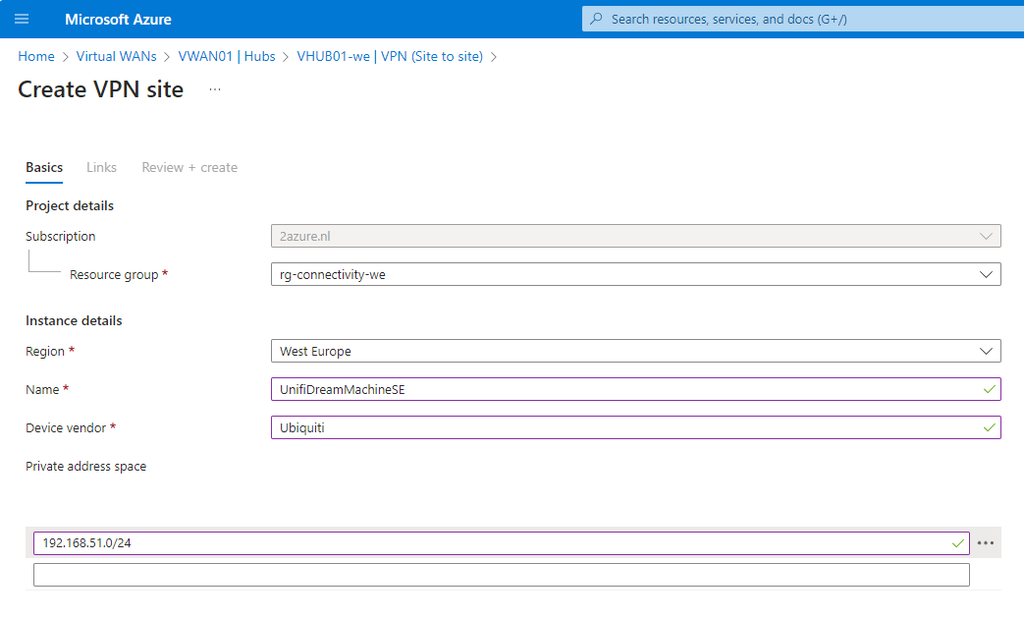Image resolution: width=1024 pixels, height=619 pixels.
Task: Click the Device vendor label
Action: [66, 428]
